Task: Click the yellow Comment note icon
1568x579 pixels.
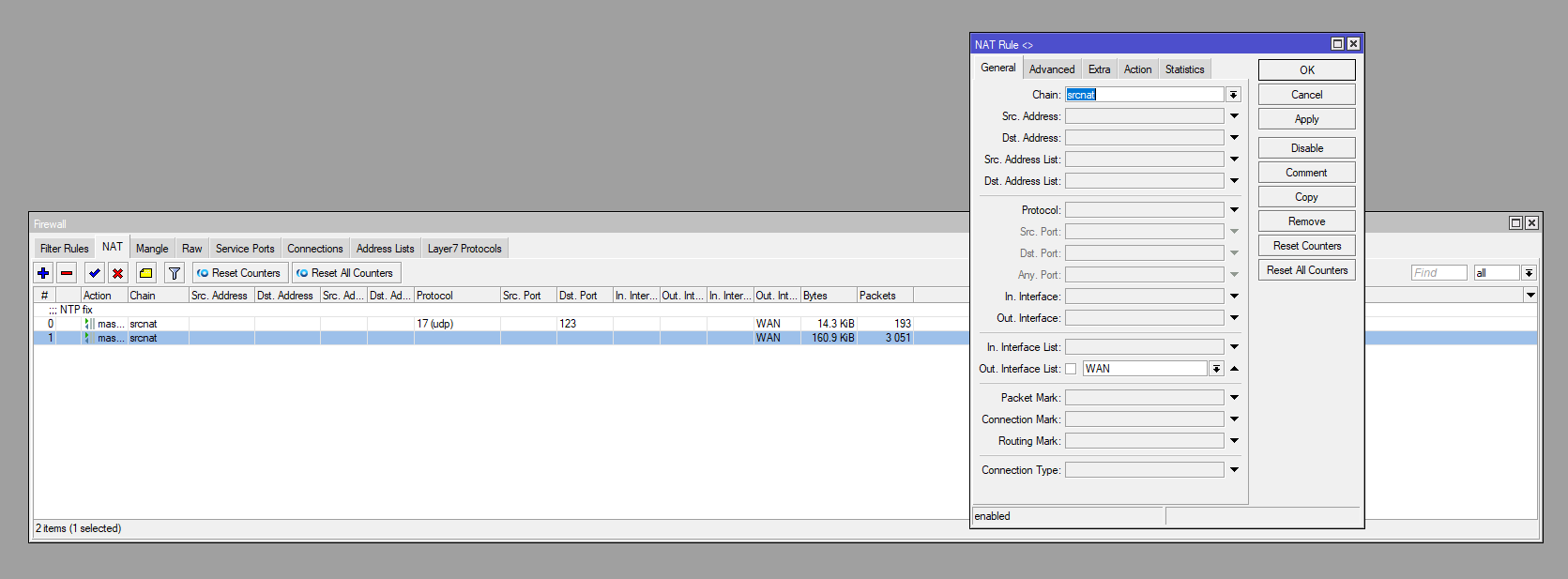Action: point(146,273)
